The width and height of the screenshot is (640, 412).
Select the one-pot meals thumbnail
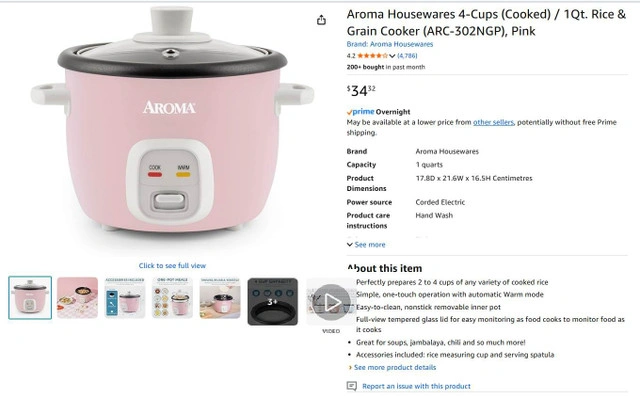[x=173, y=298]
